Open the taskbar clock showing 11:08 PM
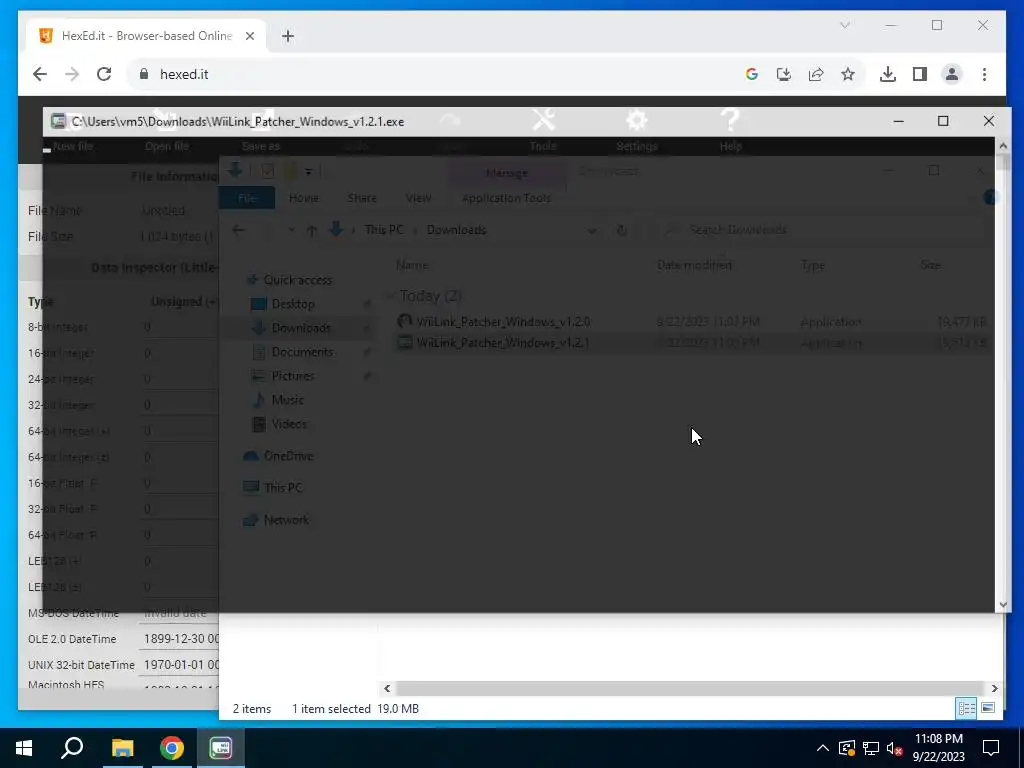The image size is (1024, 768). pos(938,748)
